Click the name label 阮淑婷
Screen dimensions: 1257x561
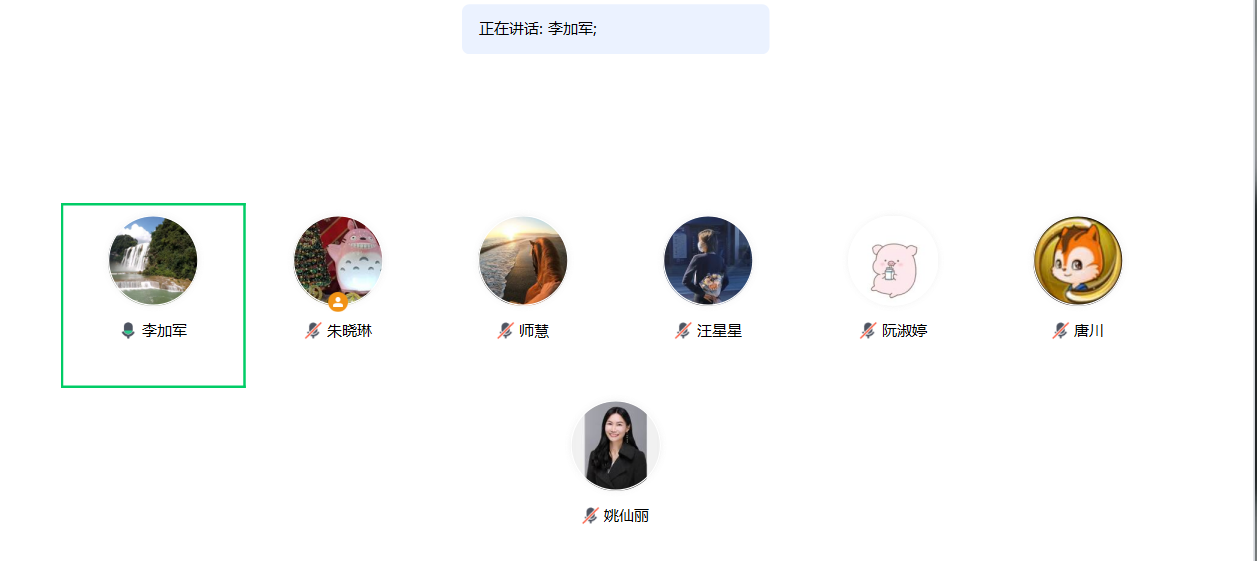tap(904, 331)
